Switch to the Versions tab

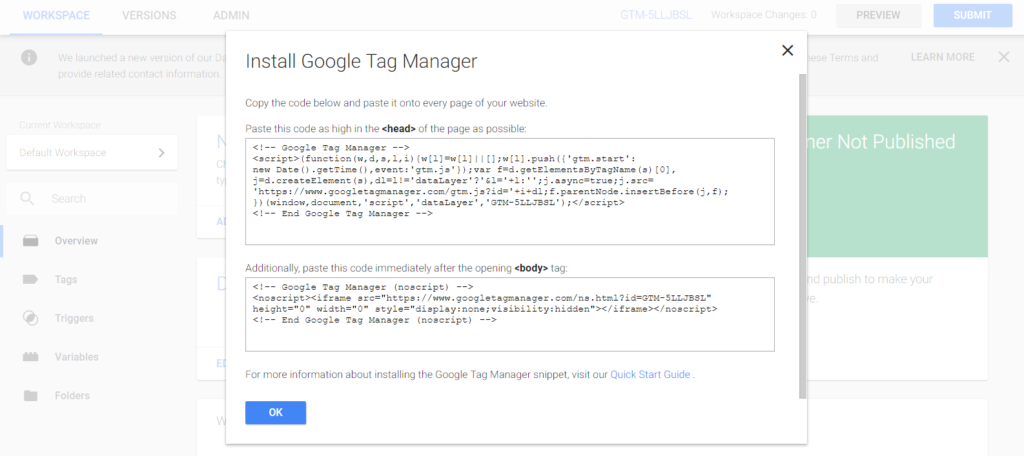[x=149, y=16]
